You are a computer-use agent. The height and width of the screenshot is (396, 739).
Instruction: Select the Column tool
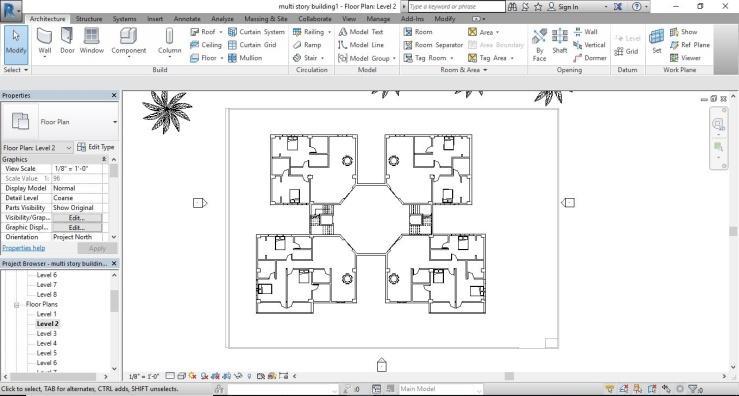coord(169,41)
